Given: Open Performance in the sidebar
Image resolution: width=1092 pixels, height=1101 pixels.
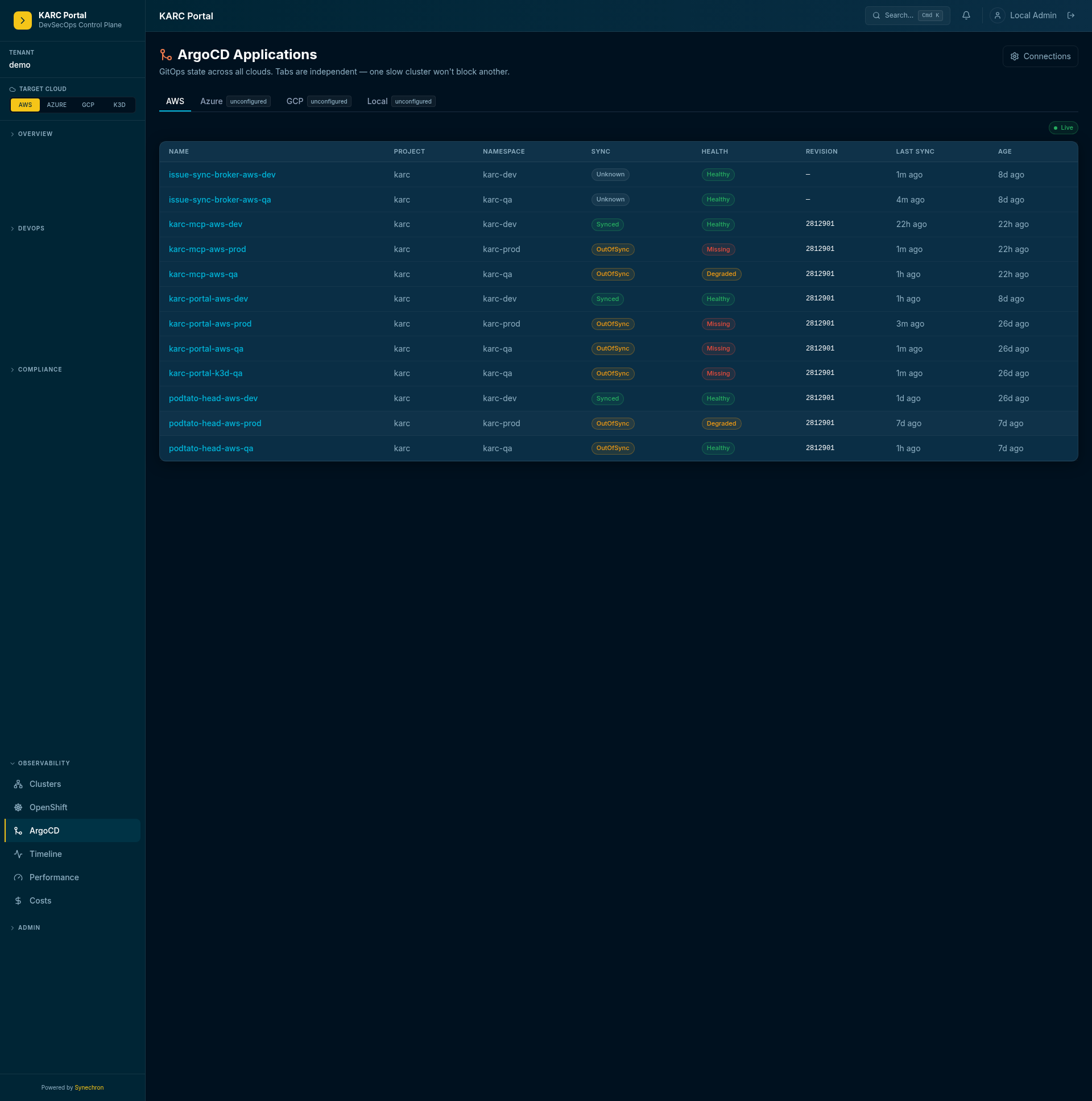Looking at the screenshot, I should click(x=72, y=877).
